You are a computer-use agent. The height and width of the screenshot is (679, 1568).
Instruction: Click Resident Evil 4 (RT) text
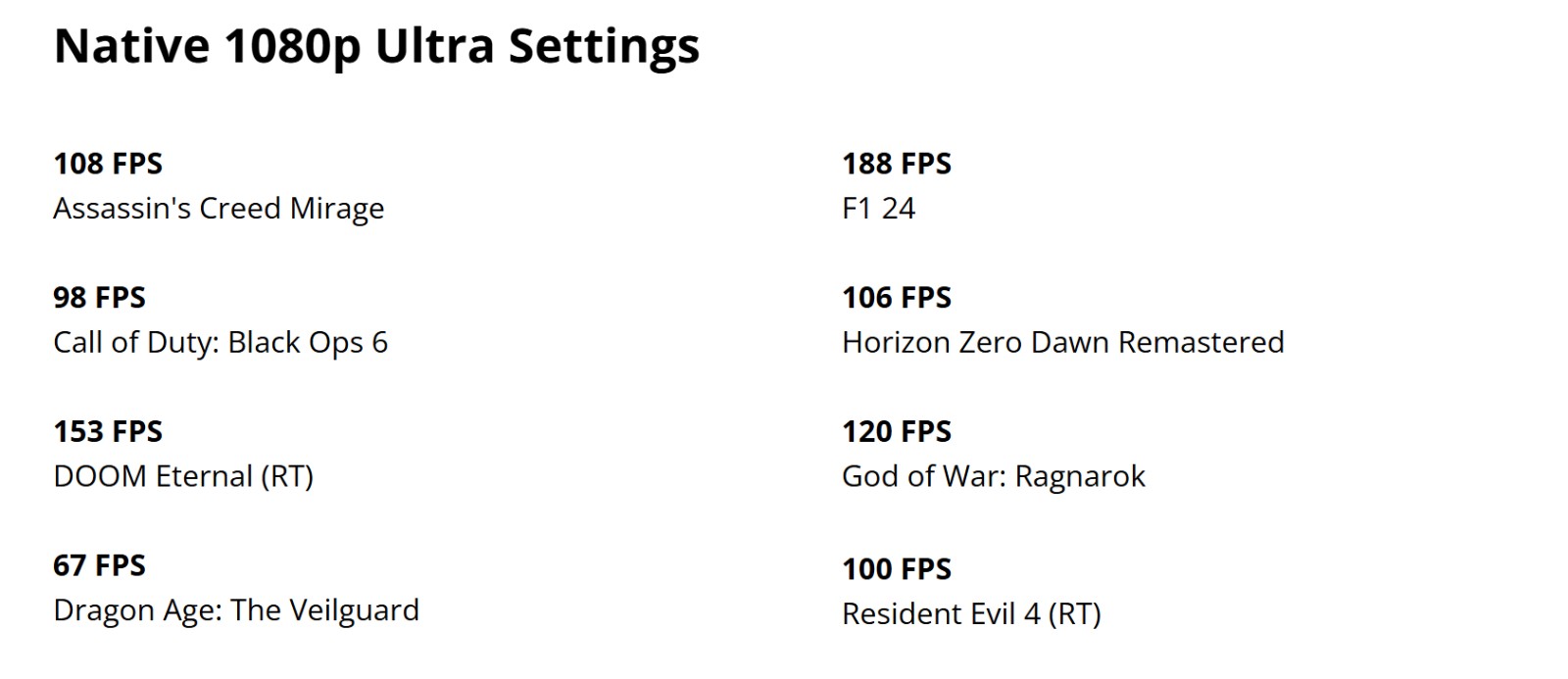(972, 614)
